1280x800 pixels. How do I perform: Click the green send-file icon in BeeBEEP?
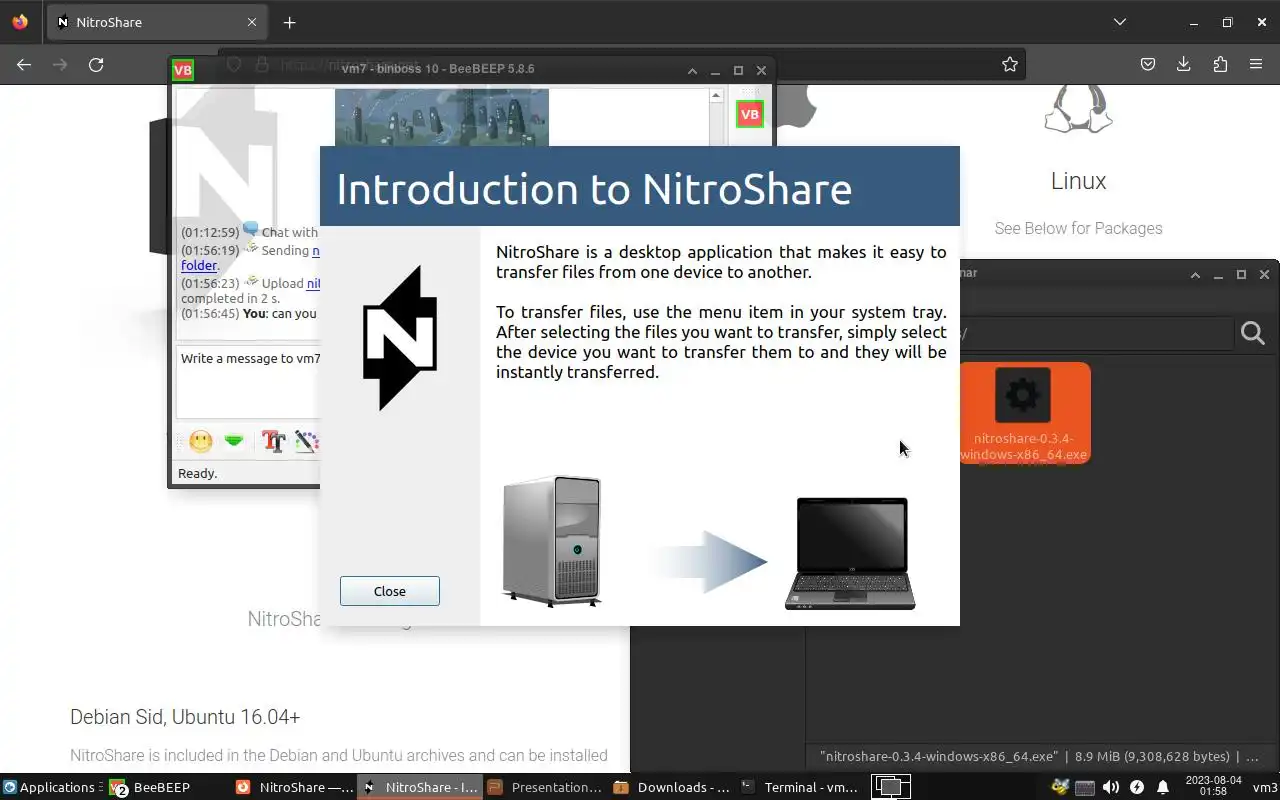(234, 441)
